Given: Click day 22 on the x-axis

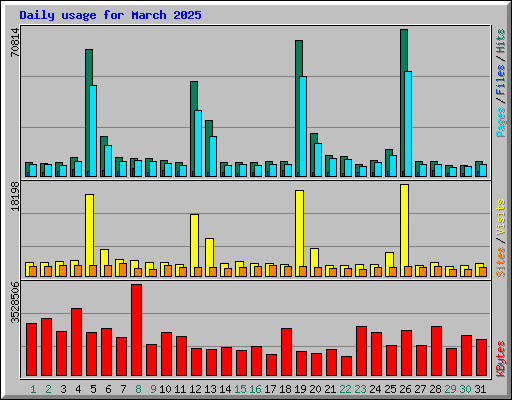Looking at the screenshot, I should 345,389.
